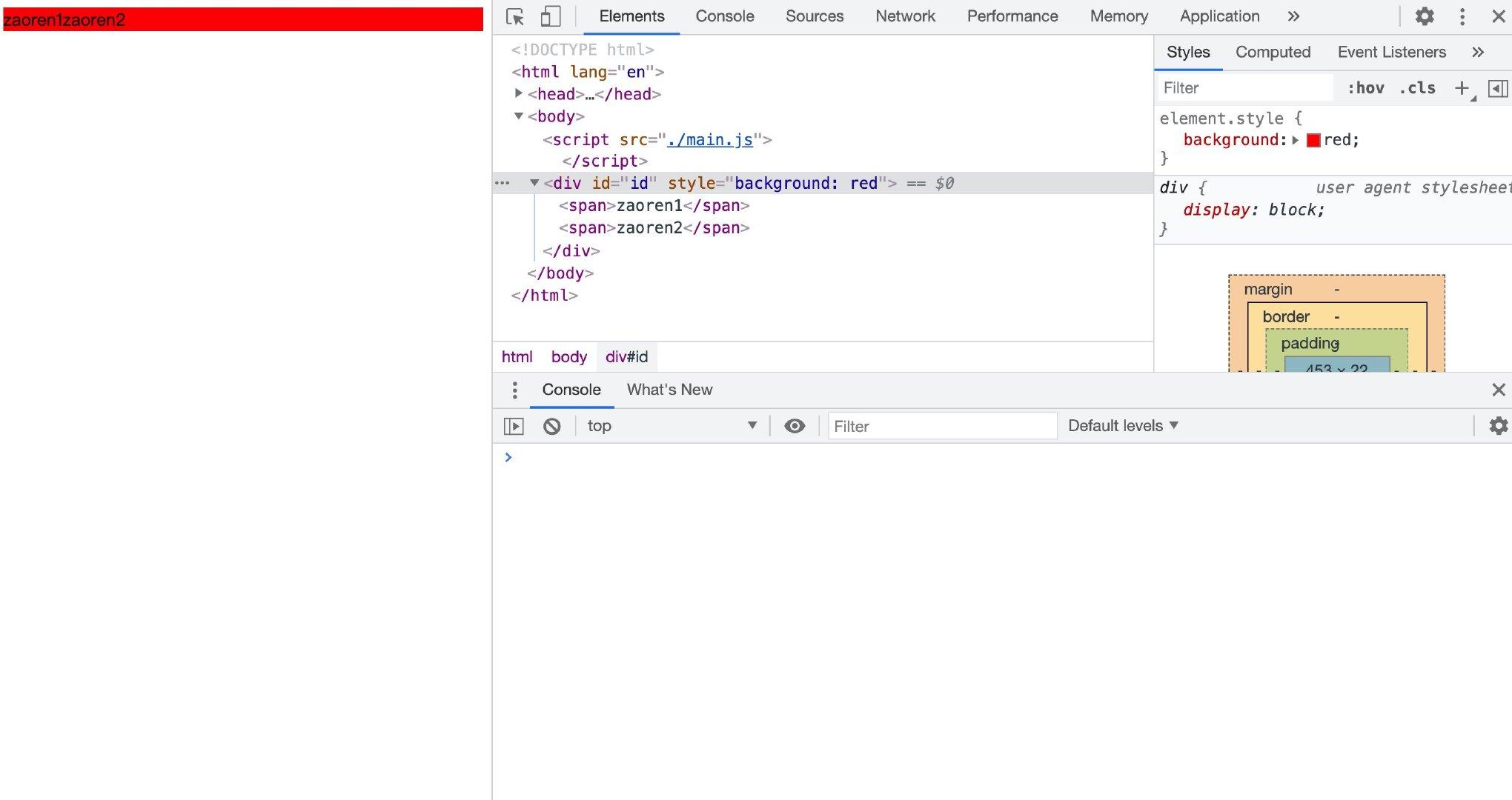Open DevTools settings gear icon

1425,16
